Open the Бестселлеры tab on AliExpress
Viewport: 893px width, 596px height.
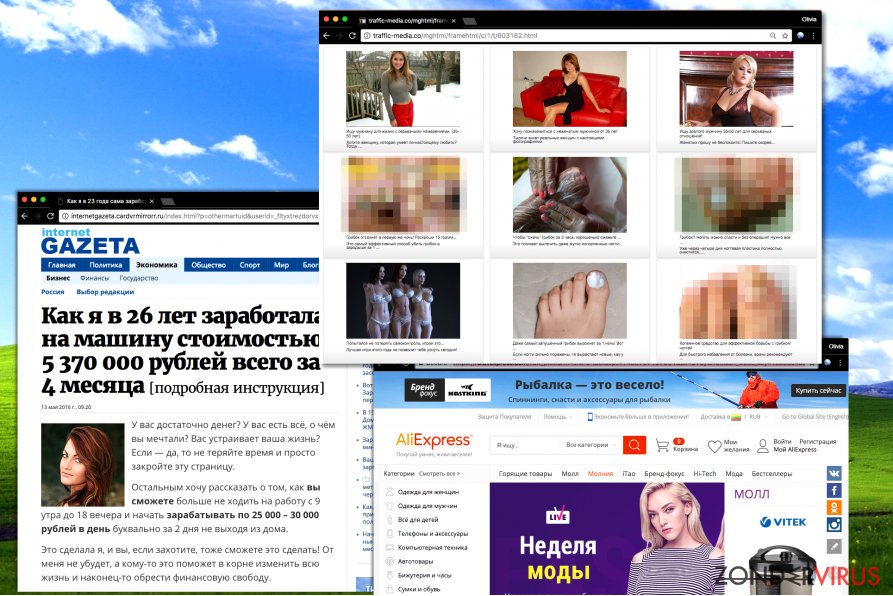click(x=772, y=474)
